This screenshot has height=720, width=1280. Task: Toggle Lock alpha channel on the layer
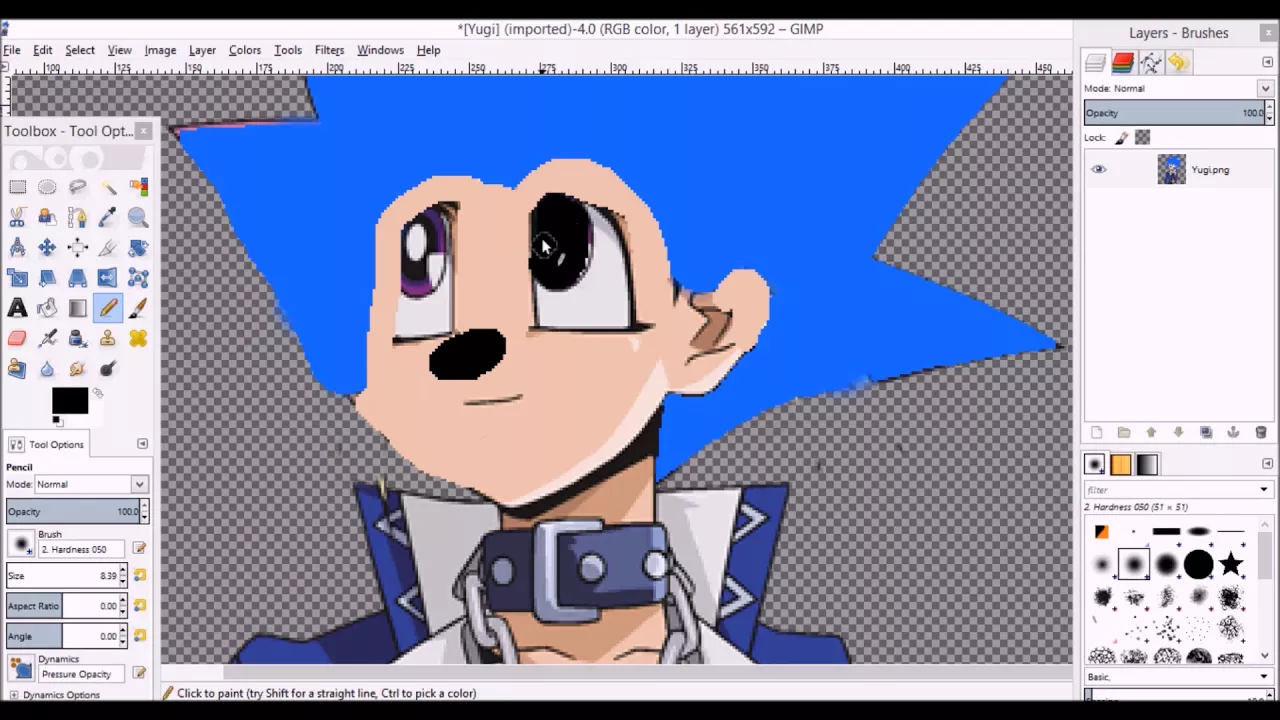tap(1142, 137)
